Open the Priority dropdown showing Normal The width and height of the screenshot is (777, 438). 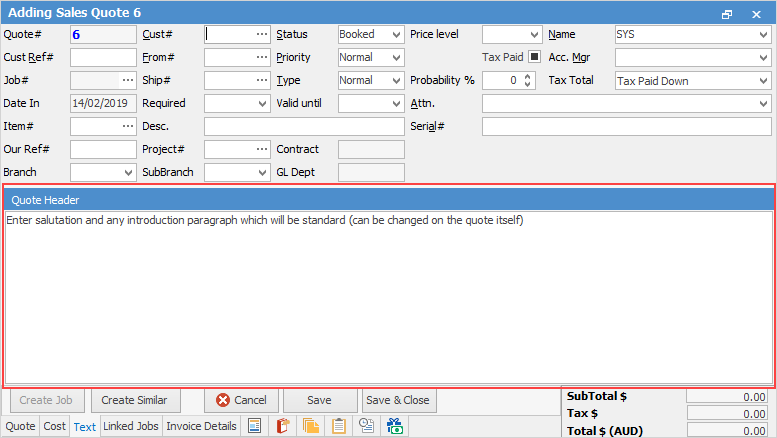pos(397,57)
